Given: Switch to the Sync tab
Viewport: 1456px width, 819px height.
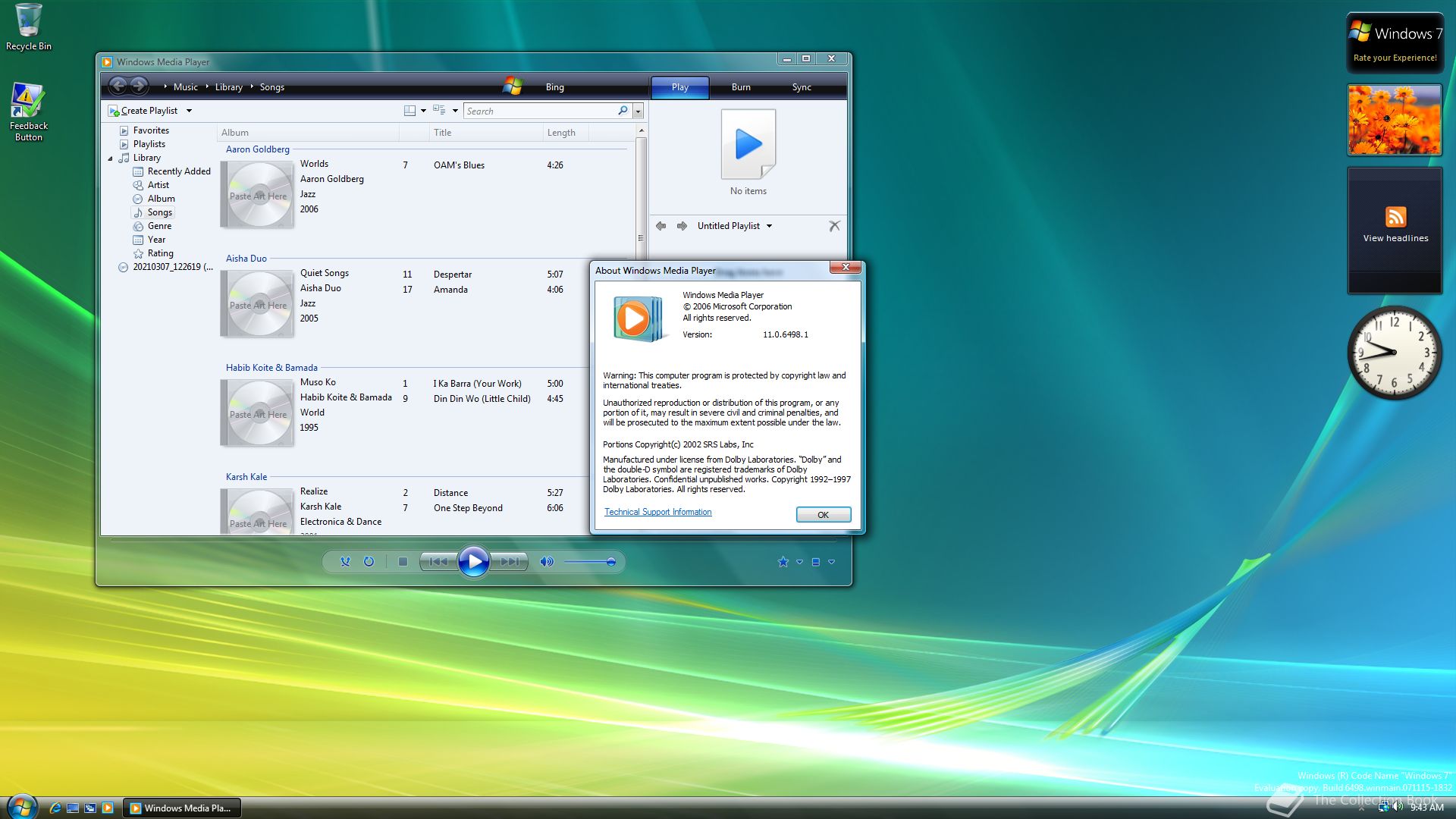Looking at the screenshot, I should 802,87.
